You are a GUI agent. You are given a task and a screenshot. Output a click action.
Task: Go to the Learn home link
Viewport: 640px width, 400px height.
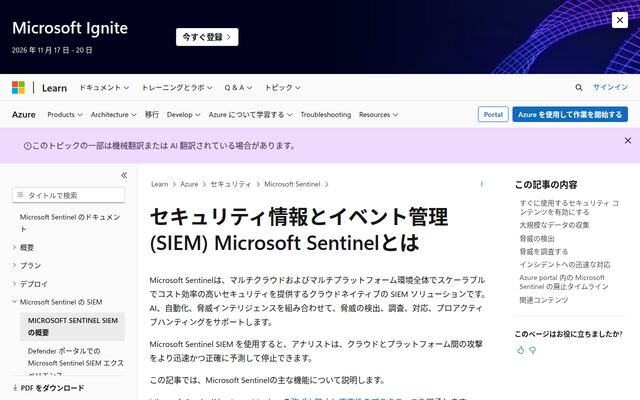click(x=54, y=88)
